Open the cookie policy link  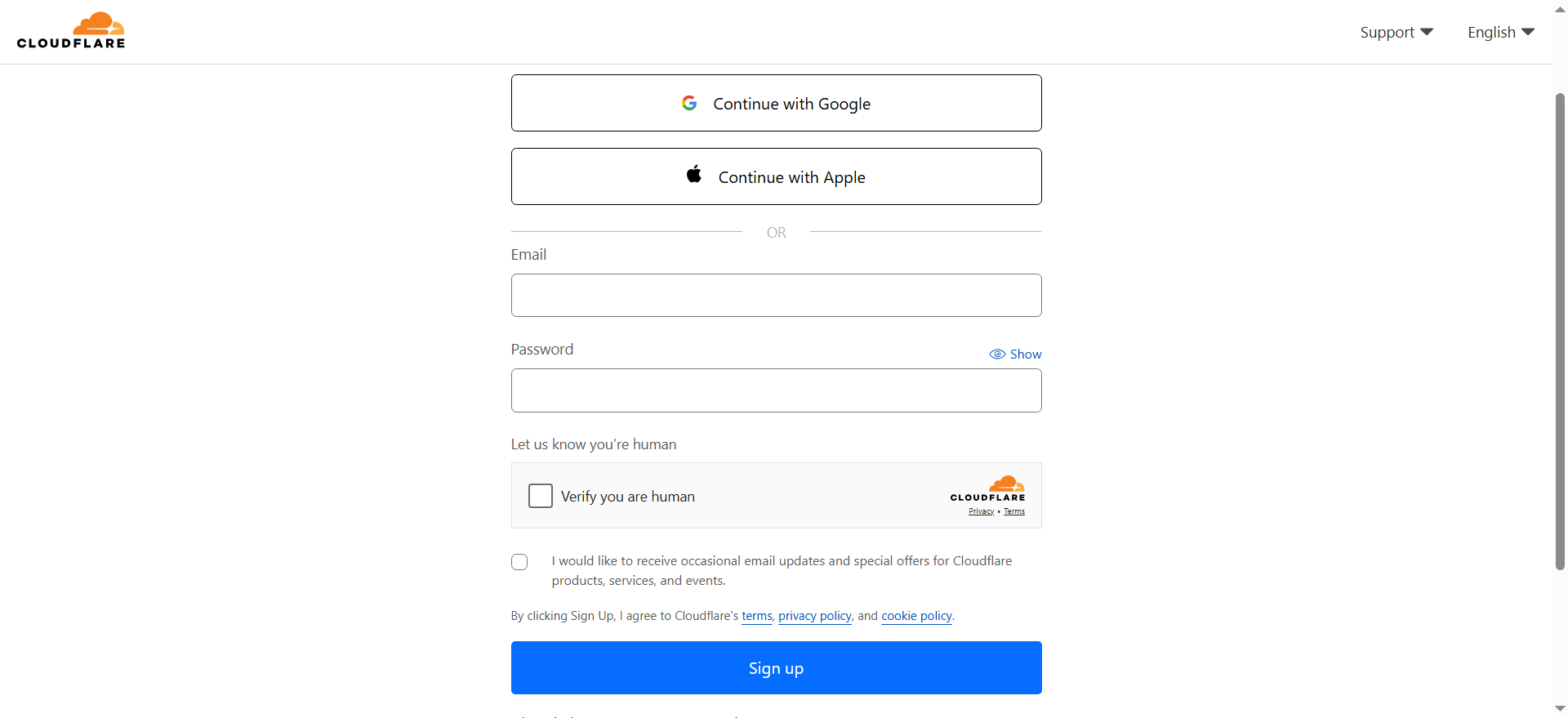coord(916,616)
